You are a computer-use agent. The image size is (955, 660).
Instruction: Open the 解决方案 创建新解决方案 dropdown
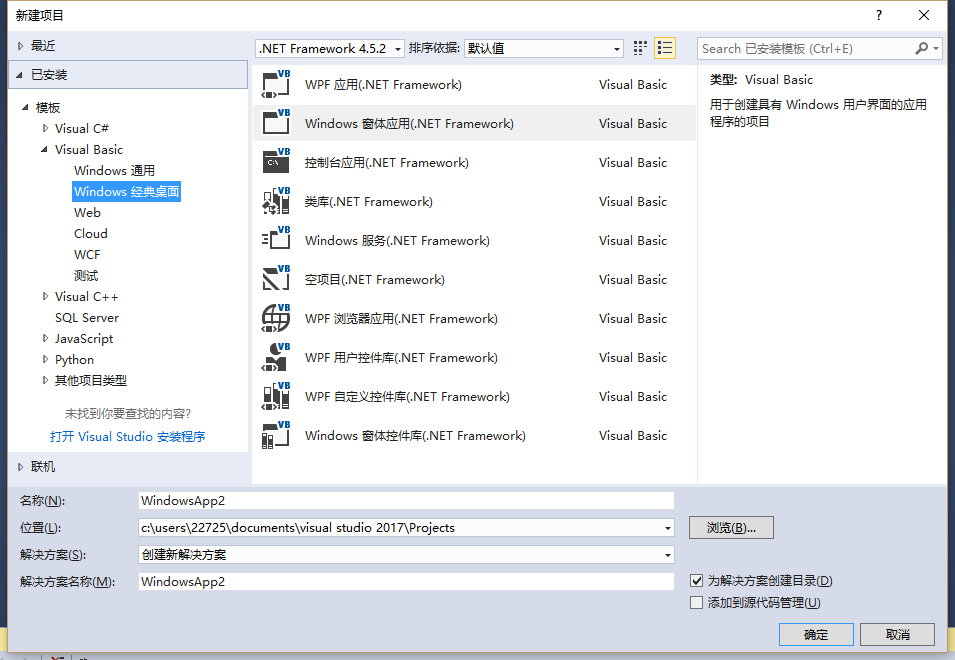click(406, 555)
